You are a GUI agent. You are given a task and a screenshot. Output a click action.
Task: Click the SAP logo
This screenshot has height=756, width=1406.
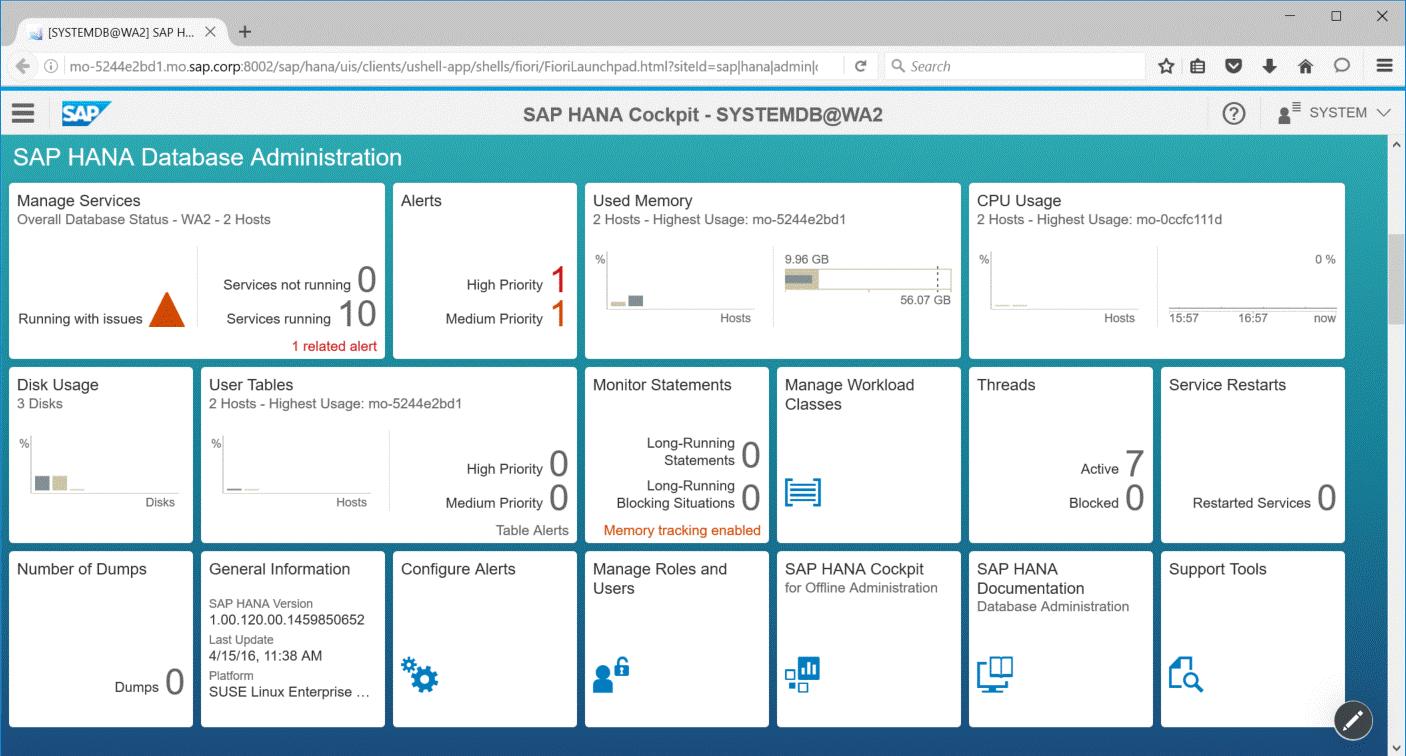[86, 113]
